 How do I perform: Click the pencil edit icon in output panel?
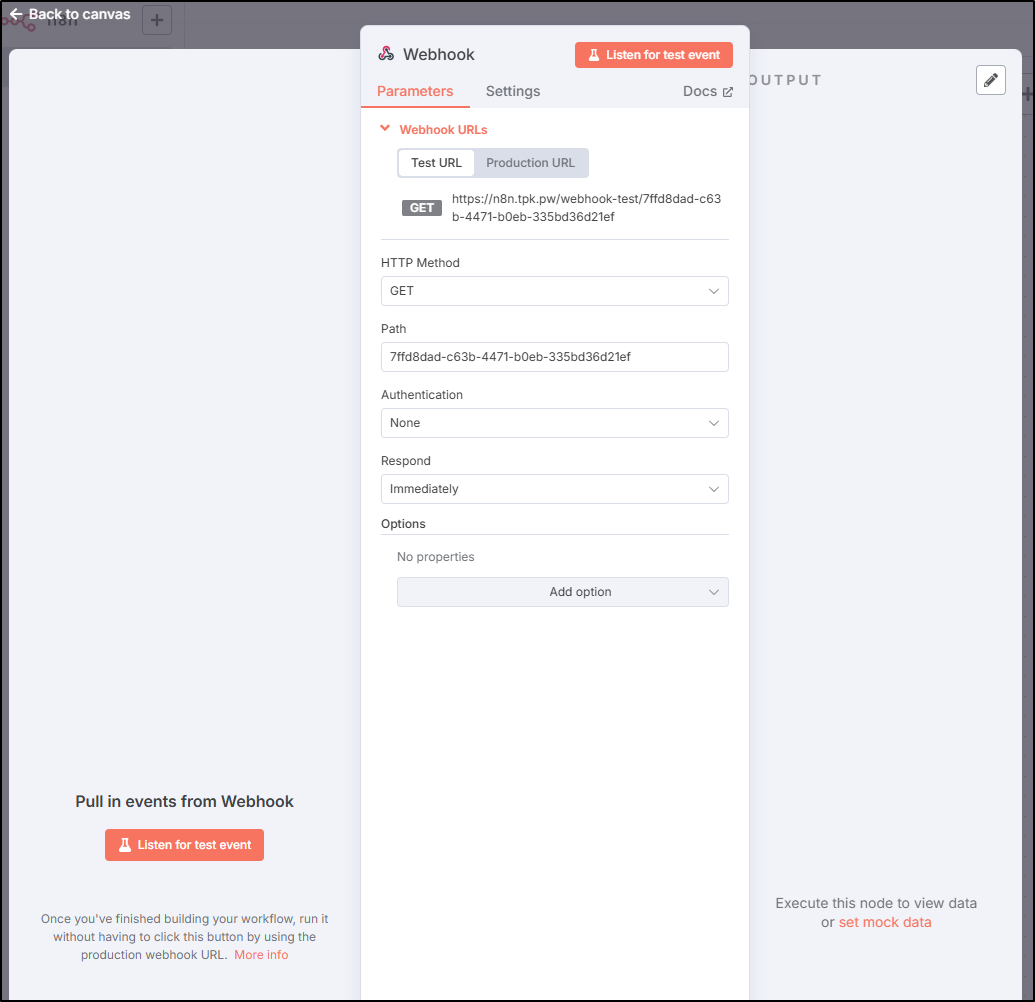[x=990, y=80]
